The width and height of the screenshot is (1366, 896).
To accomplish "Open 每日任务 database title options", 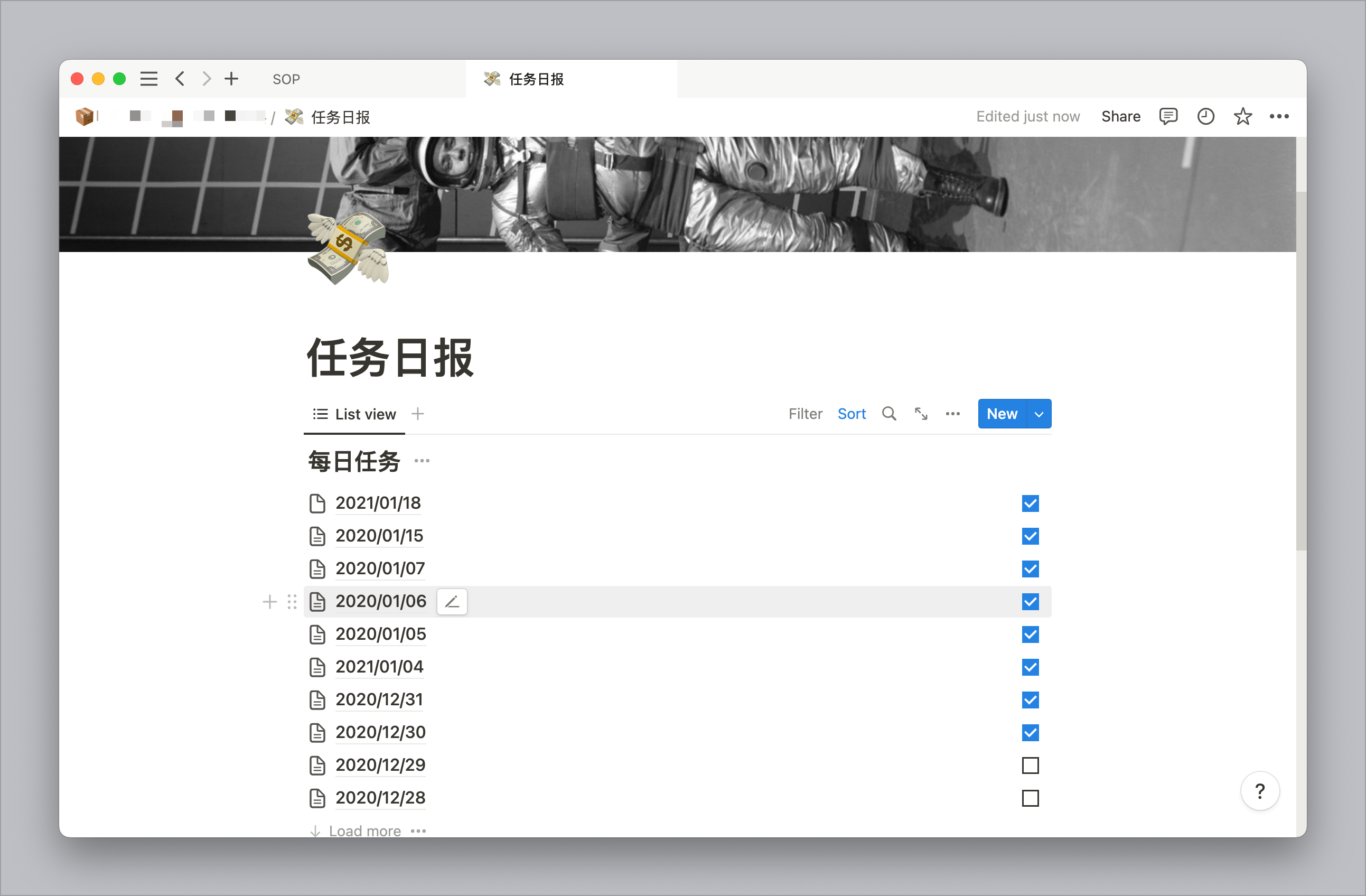I will [x=422, y=461].
